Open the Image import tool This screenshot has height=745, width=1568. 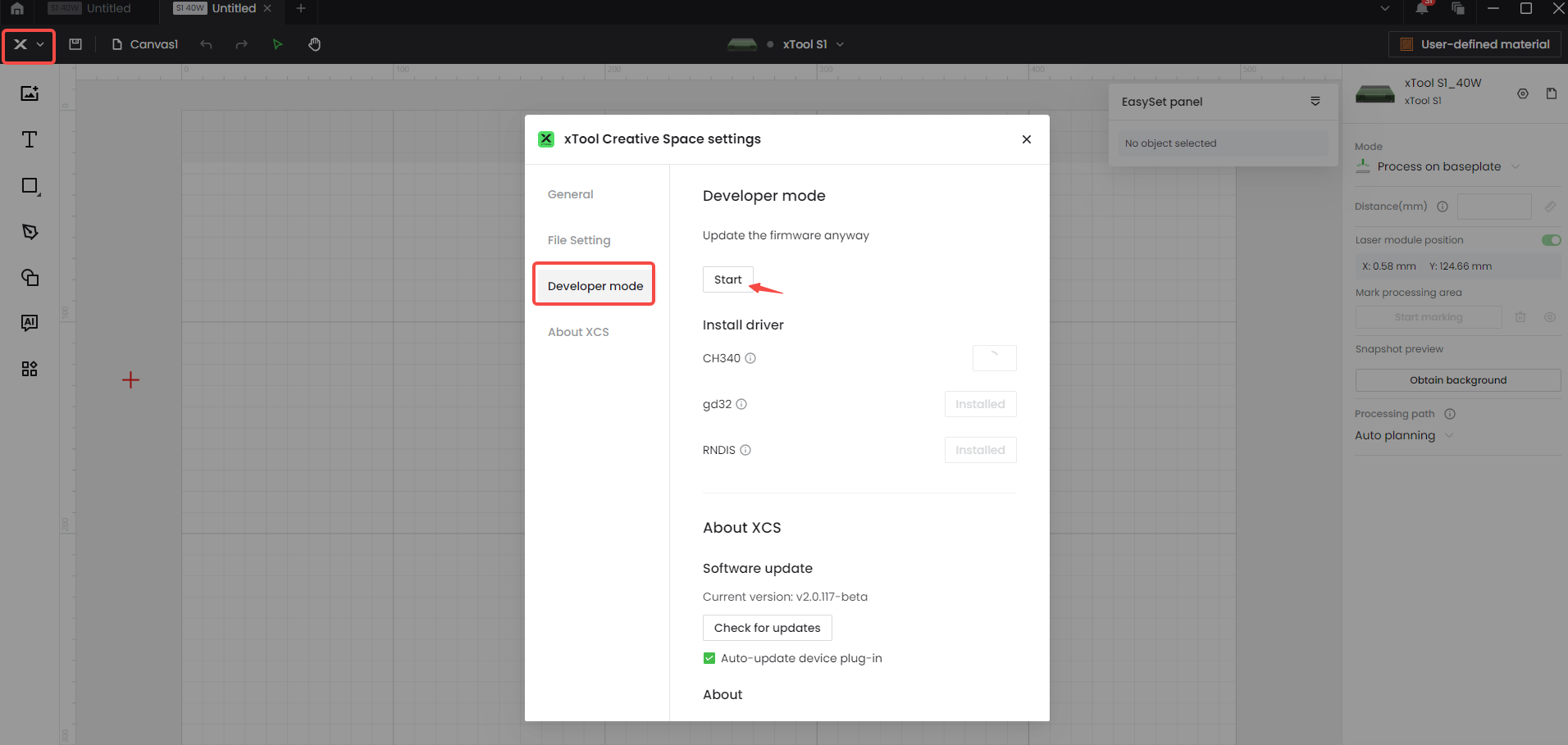(x=30, y=93)
